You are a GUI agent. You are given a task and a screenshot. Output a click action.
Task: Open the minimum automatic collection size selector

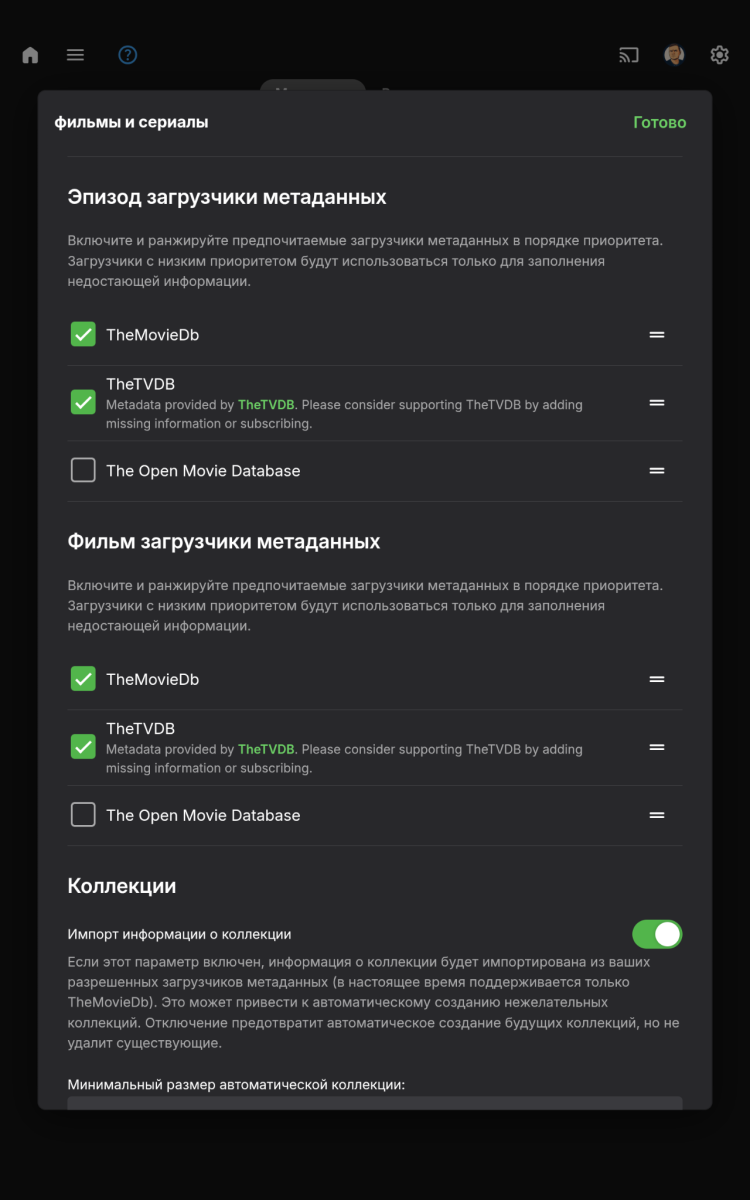coord(375,1104)
